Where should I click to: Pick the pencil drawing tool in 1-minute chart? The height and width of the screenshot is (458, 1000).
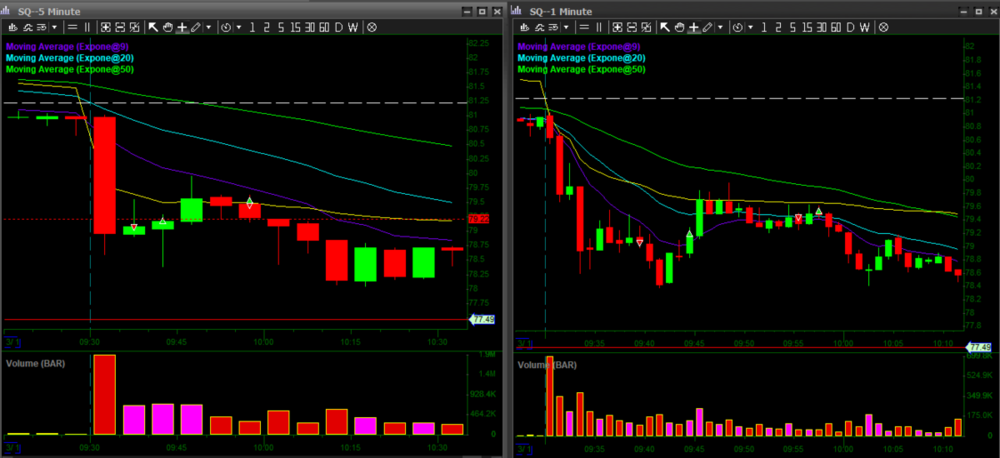pos(708,28)
